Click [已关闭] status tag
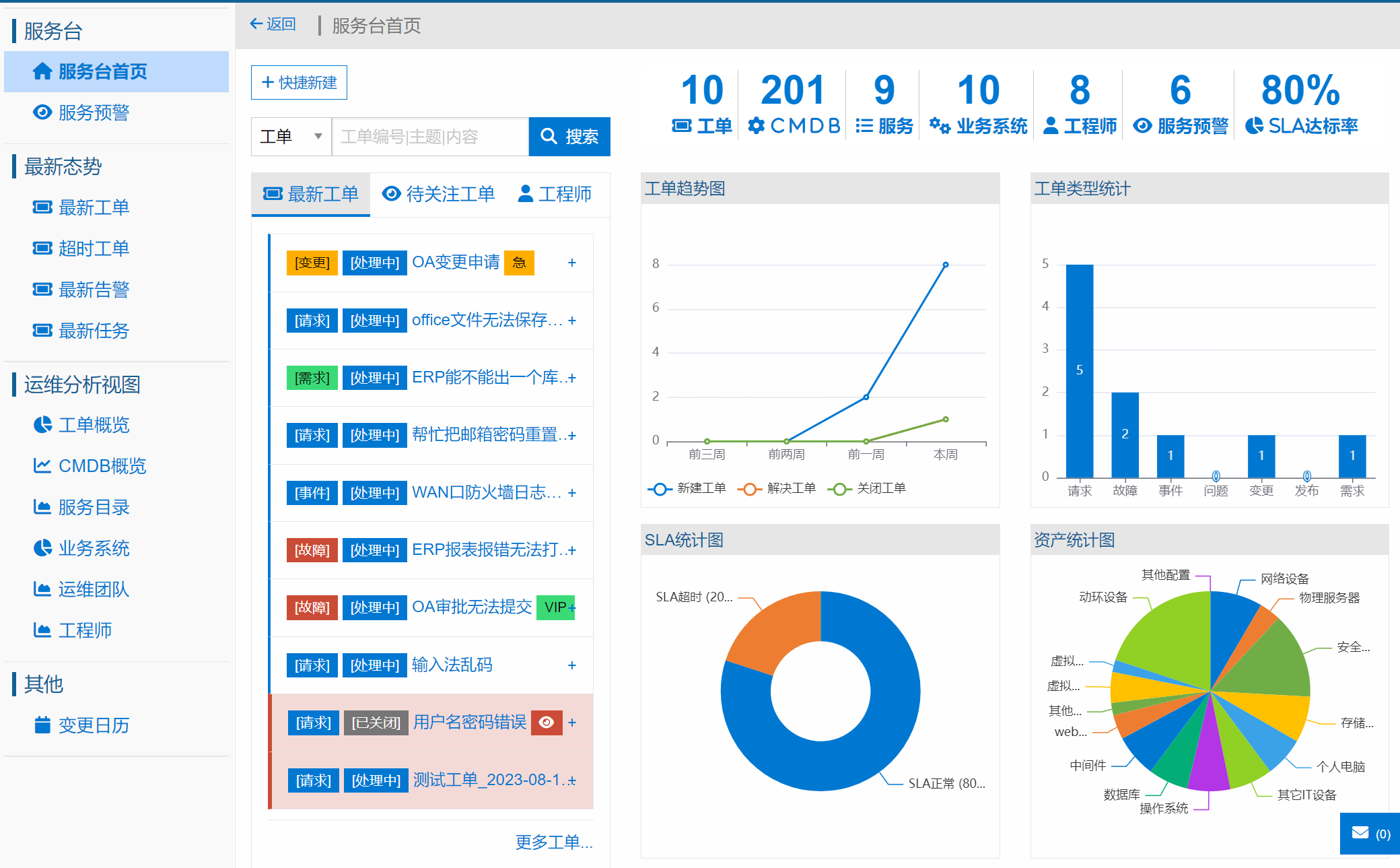Screen dimensions: 1400x868 (376, 723)
